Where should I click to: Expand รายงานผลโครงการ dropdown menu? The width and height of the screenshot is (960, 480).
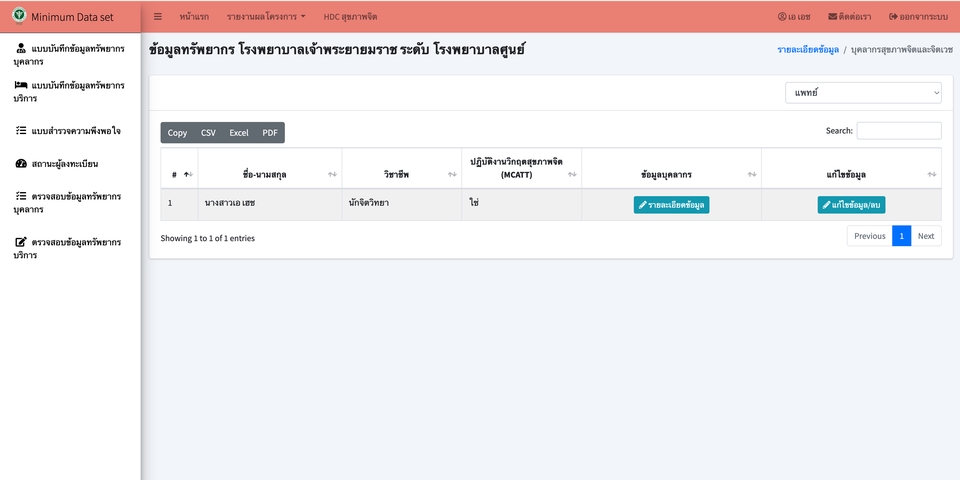click(266, 17)
